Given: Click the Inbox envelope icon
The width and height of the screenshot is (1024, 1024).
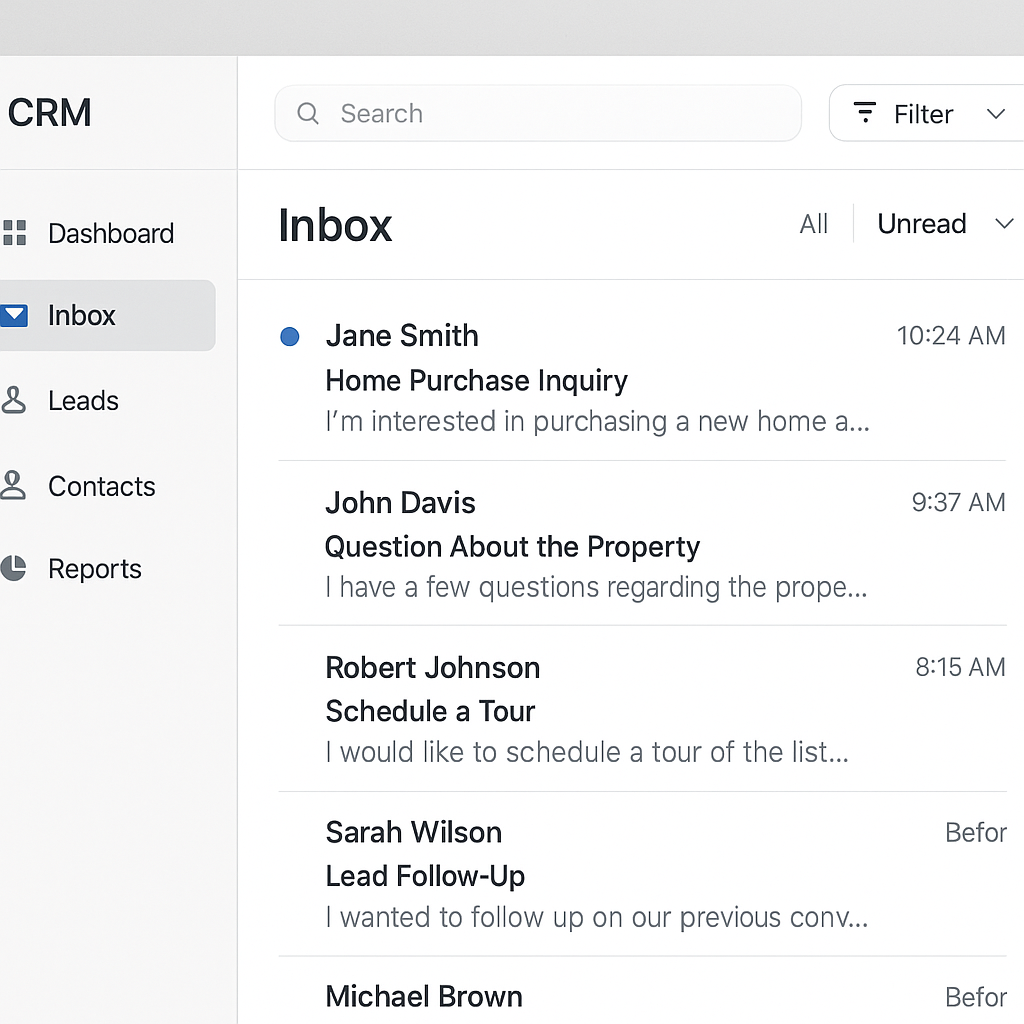Looking at the screenshot, I should click(x=14, y=315).
